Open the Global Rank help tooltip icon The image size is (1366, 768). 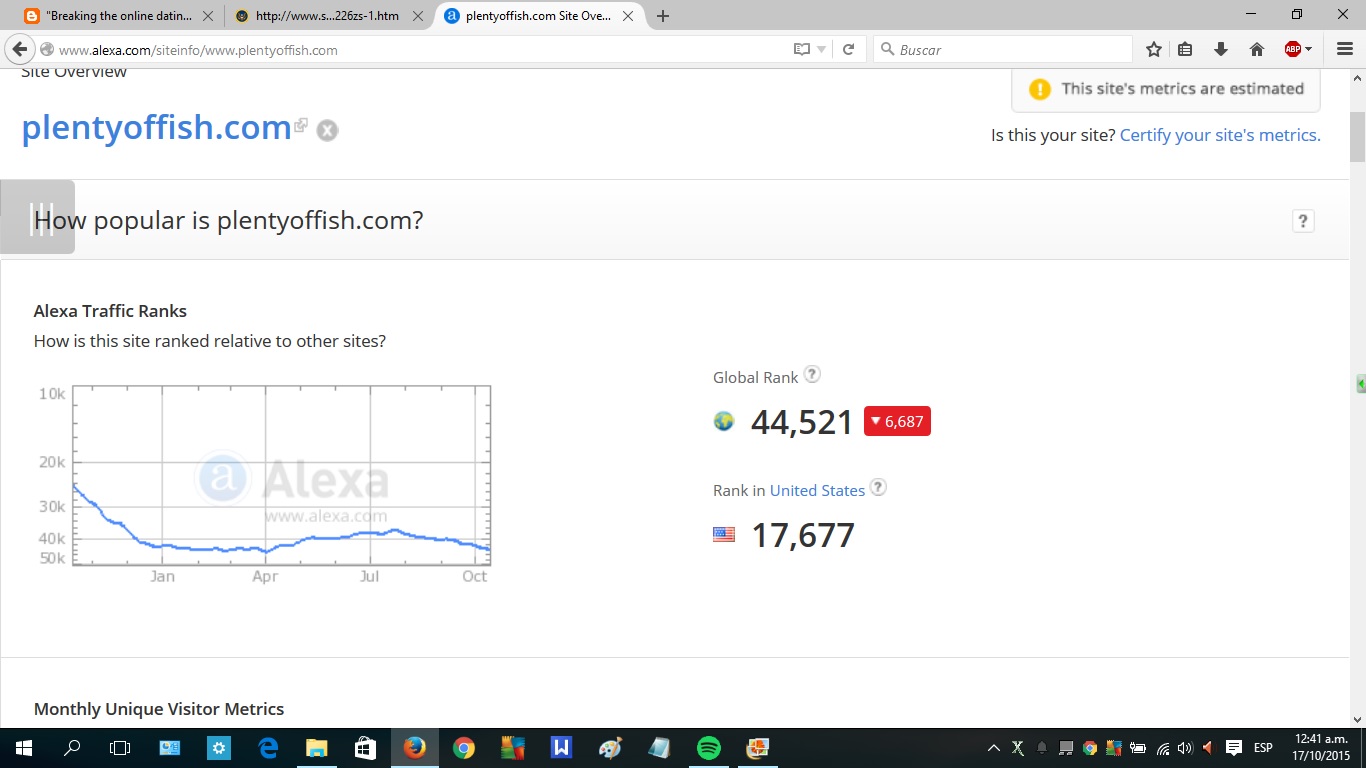pos(813,374)
